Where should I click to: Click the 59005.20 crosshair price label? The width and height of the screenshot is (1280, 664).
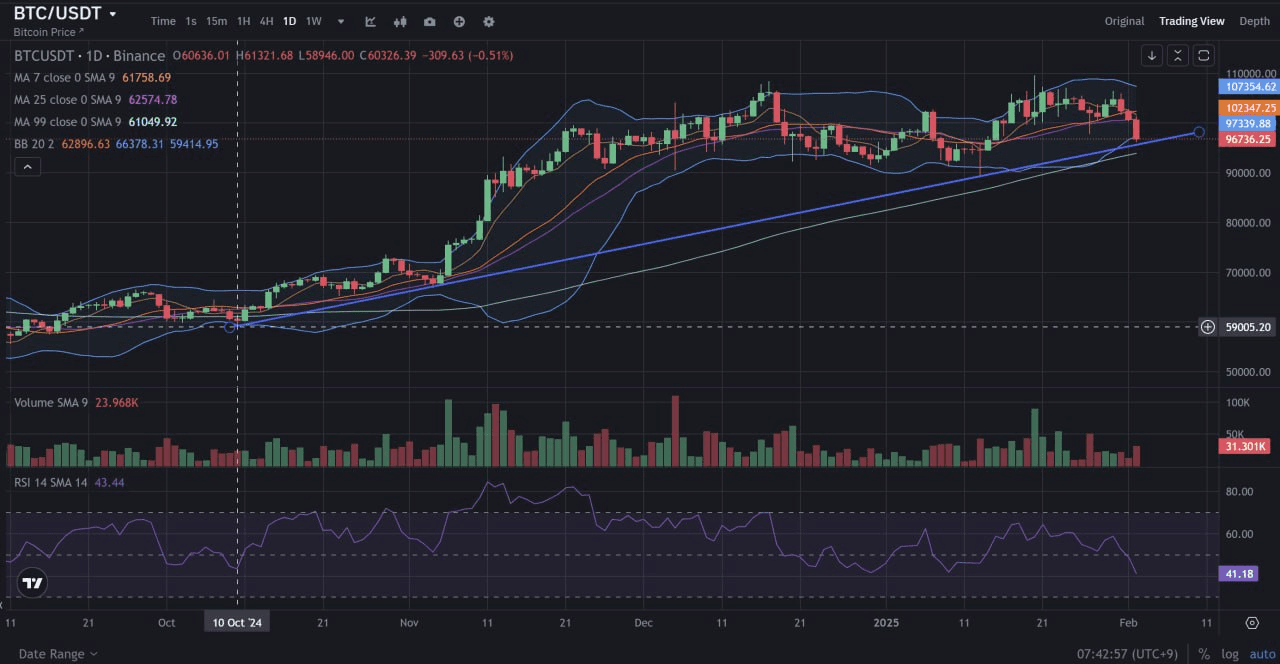(1249, 327)
